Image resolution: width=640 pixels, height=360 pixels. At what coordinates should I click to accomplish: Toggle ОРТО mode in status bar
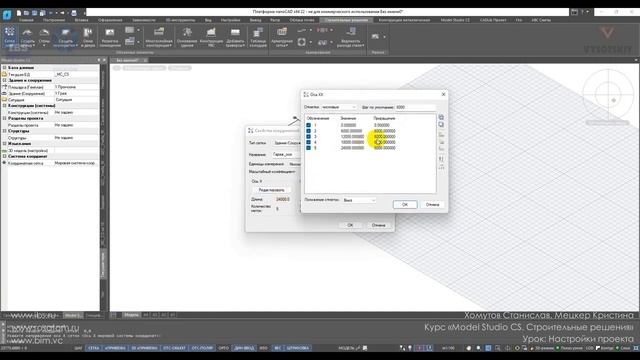tap(224, 348)
